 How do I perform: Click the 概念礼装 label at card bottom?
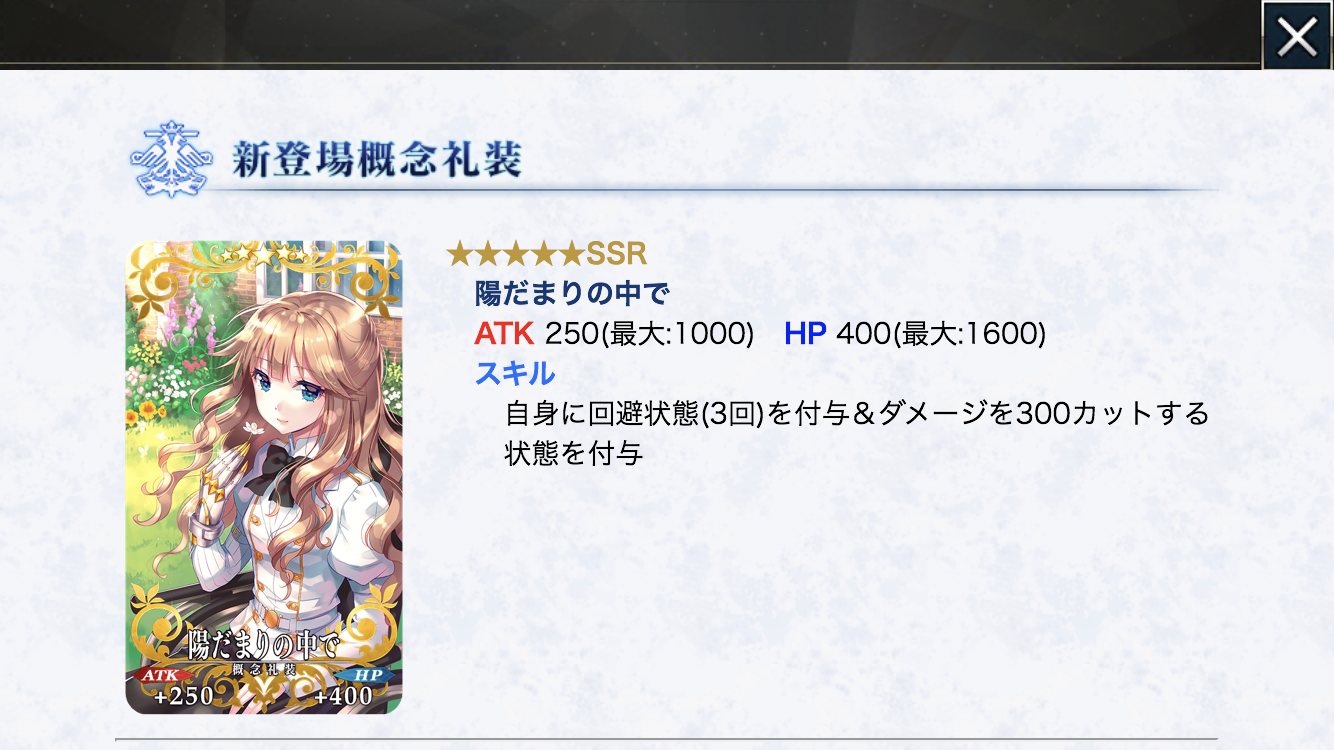point(264,668)
